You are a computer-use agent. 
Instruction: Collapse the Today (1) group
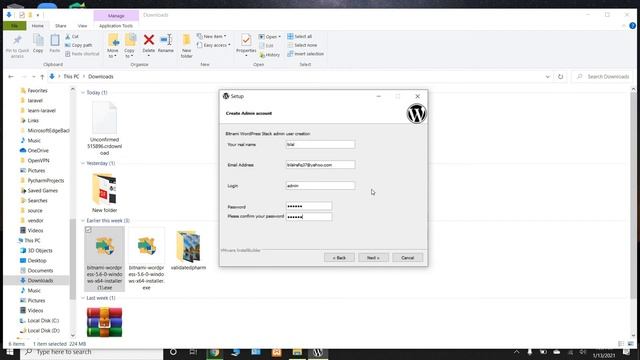pos(83,93)
